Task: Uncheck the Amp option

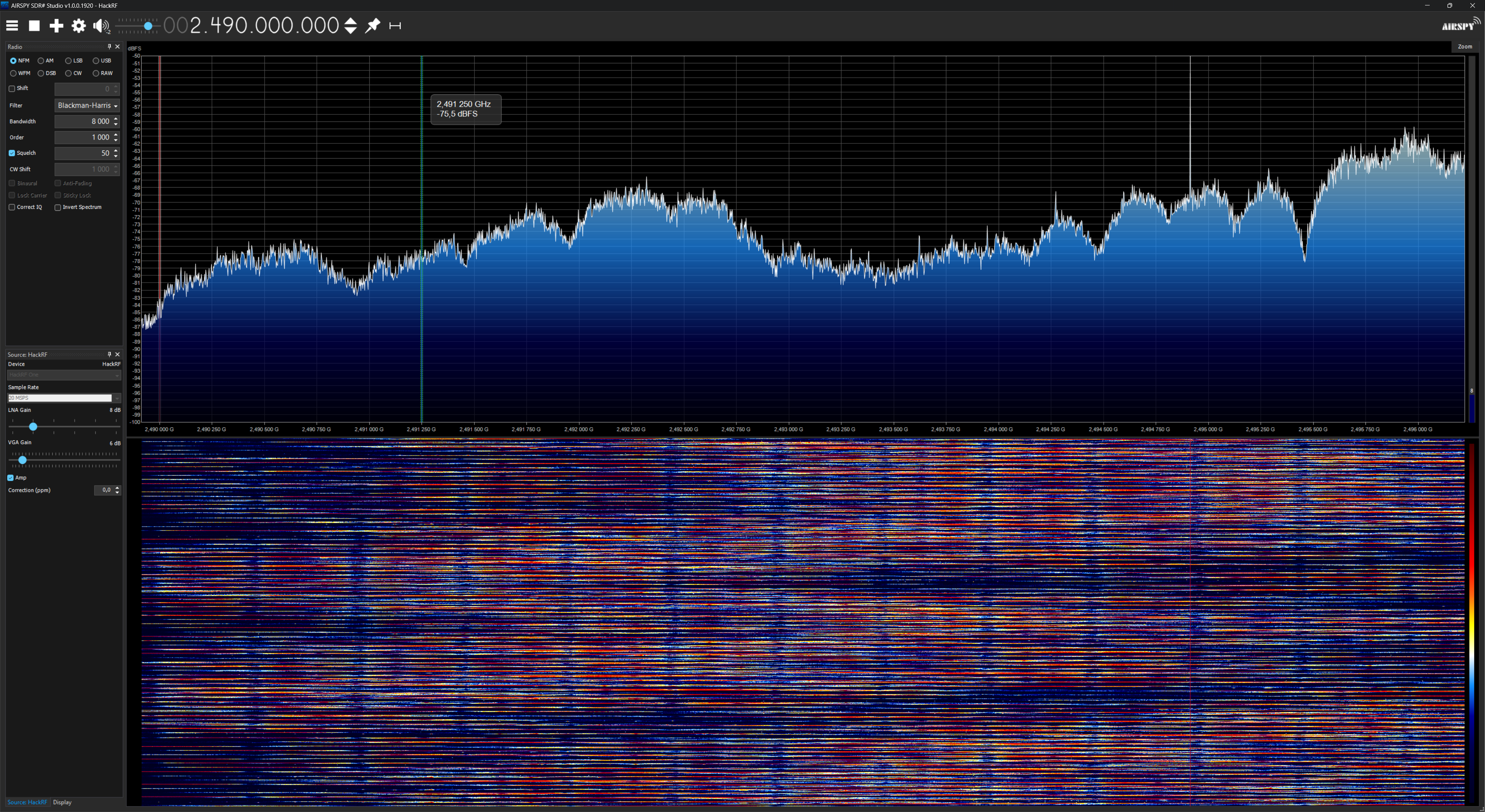Action: click(x=10, y=478)
